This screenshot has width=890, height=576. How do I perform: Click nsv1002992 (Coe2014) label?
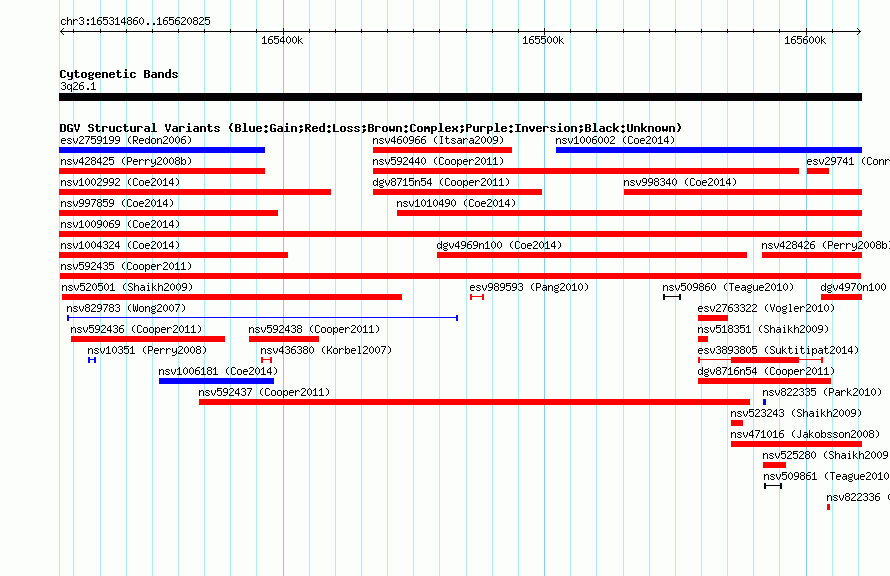click(120, 182)
